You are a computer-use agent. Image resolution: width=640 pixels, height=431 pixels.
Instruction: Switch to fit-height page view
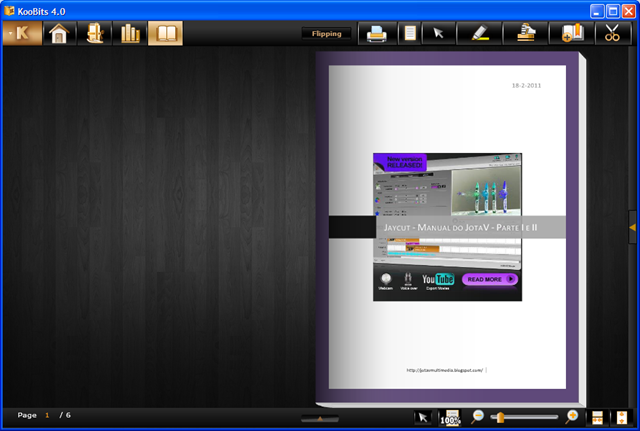coord(622,418)
